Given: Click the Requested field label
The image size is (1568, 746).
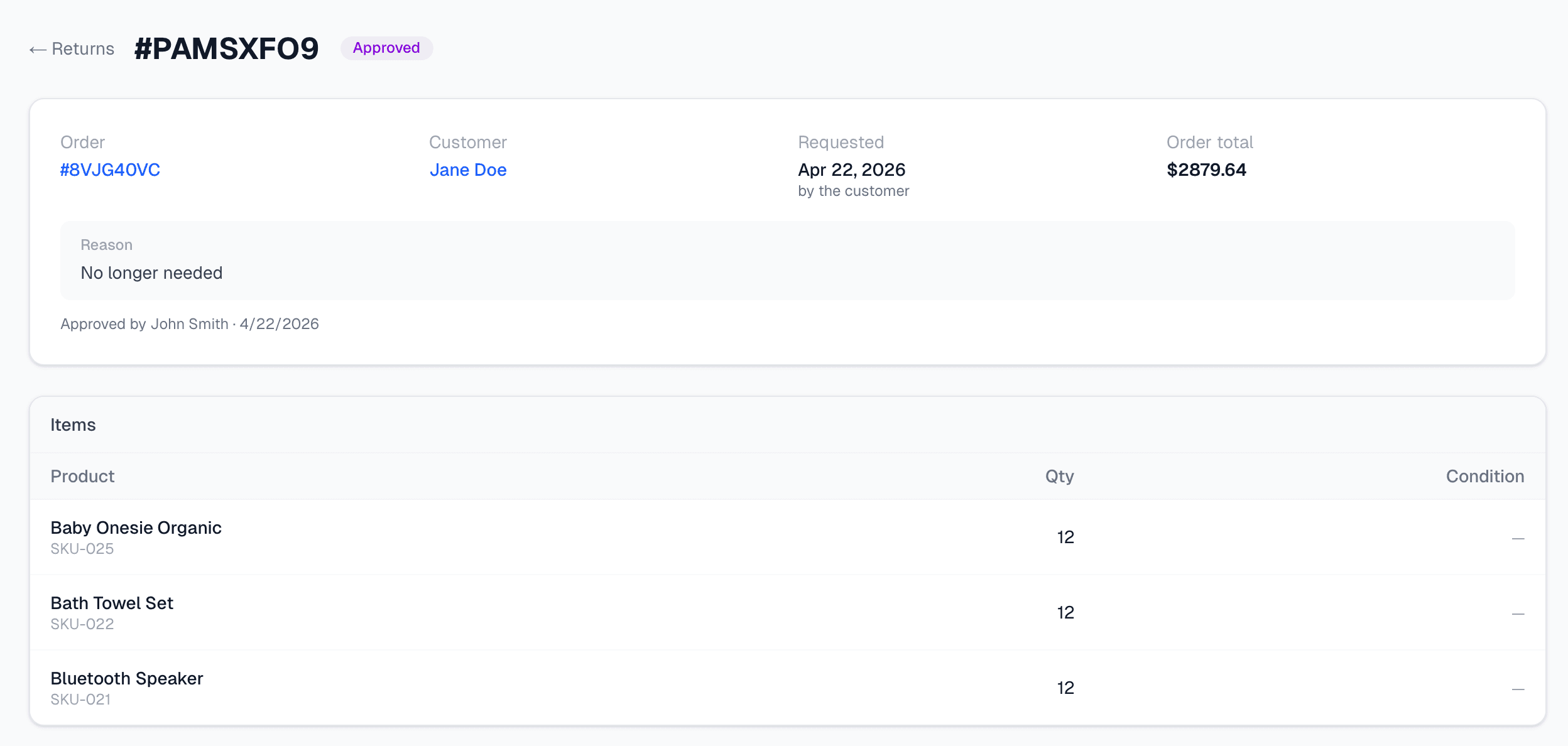Looking at the screenshot, I should [x=841, y=143].
